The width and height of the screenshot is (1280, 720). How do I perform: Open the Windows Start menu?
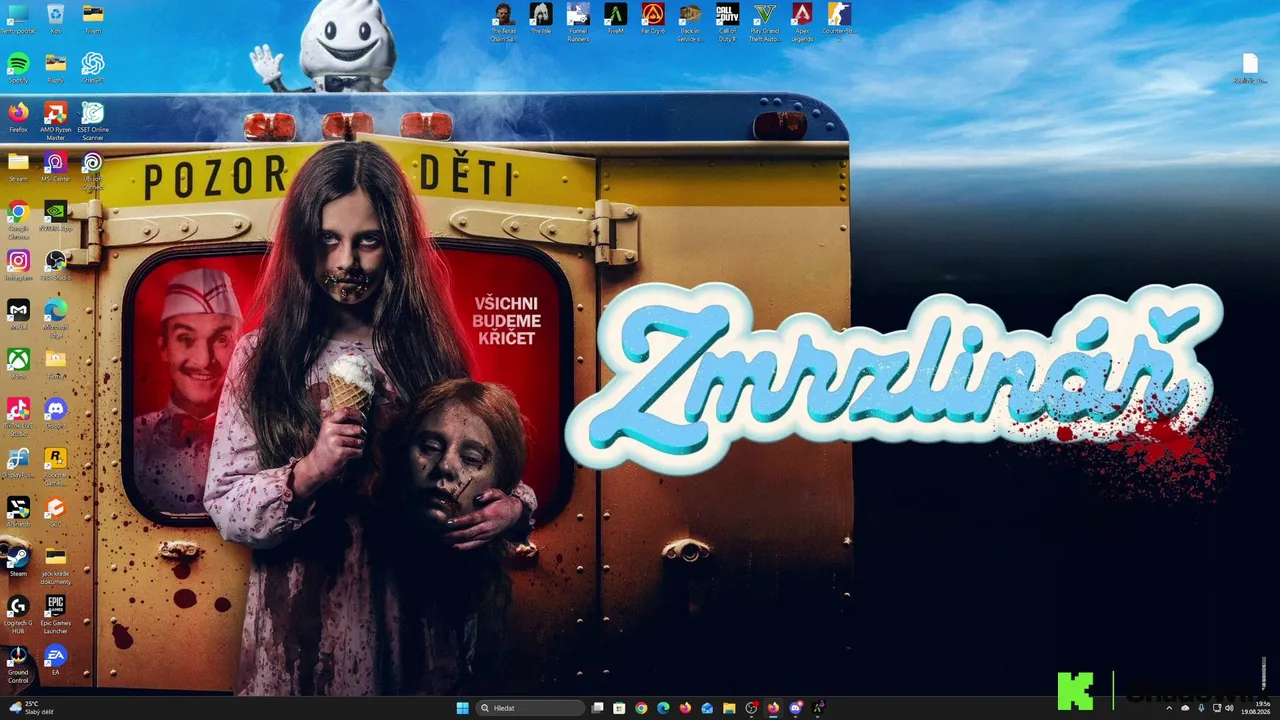(x=462, y=708)
